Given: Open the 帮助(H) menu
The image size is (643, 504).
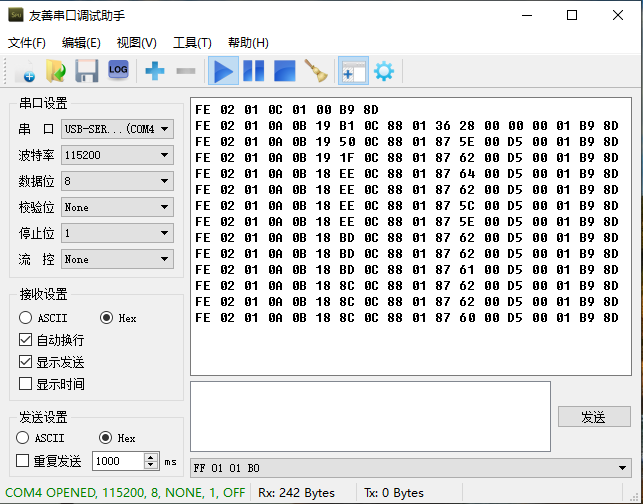Looking at the screenshot, I should (248, 43).
